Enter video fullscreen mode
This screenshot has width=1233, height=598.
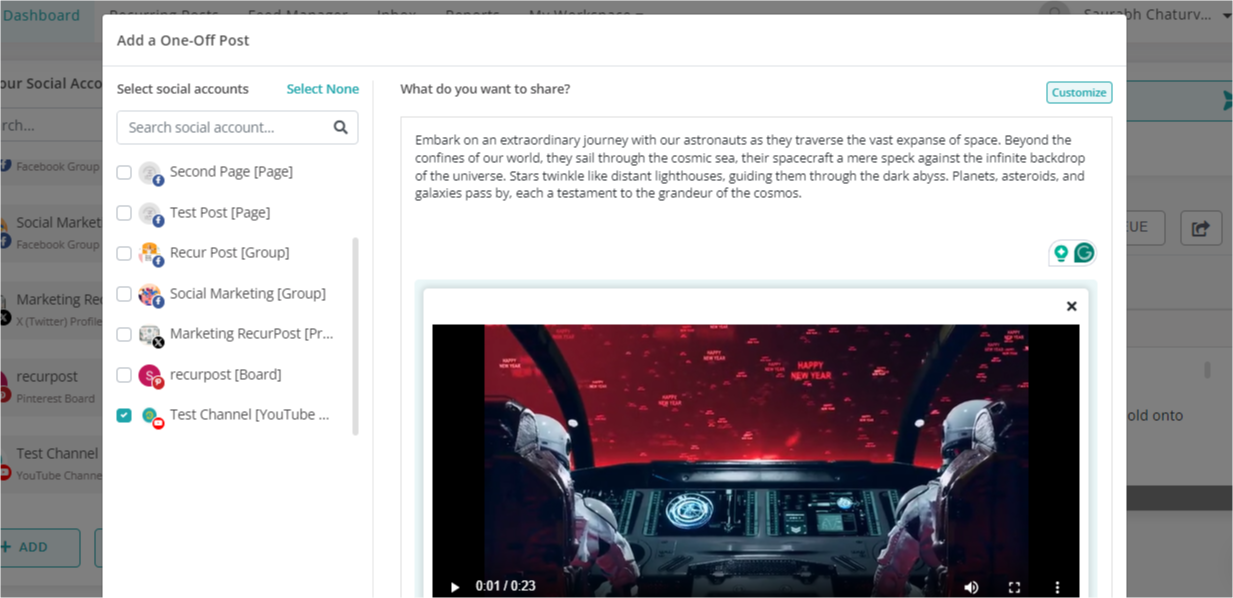[x=1014, y=587]
